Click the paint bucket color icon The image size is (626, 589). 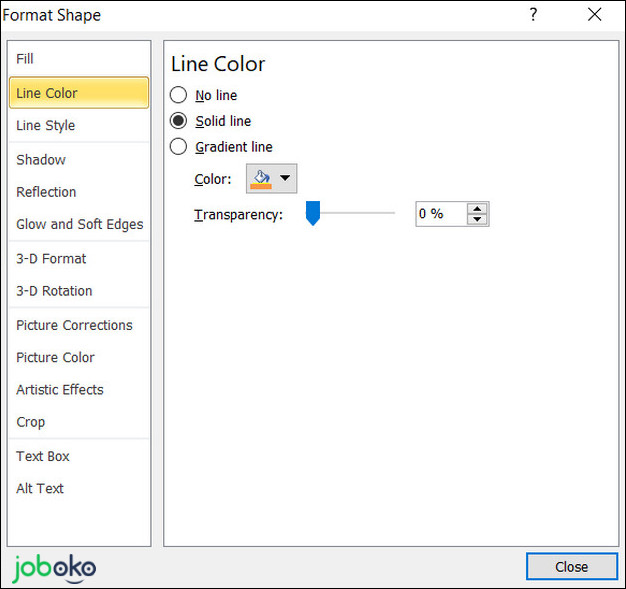(262, 179)
